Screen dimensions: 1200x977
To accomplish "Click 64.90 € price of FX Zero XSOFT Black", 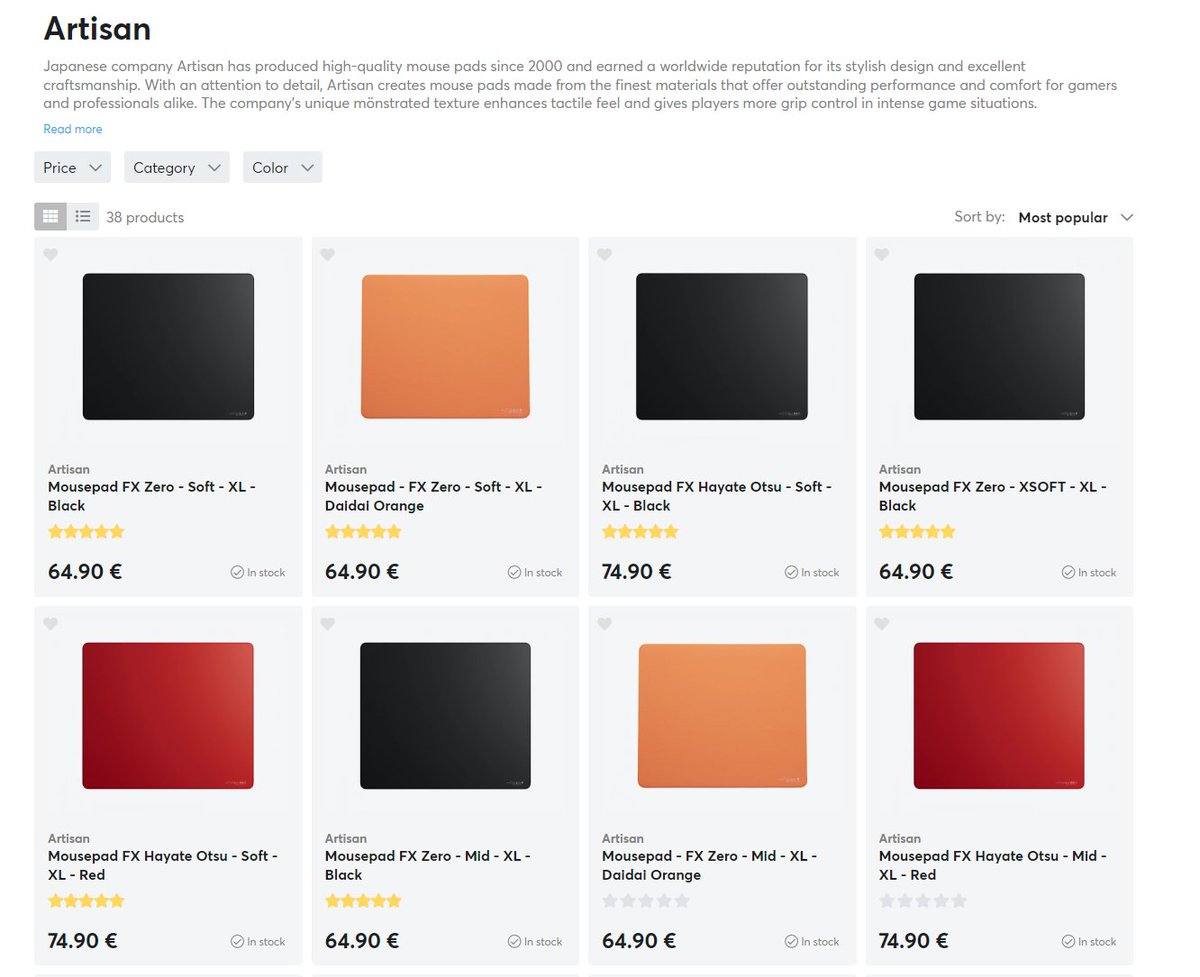I will click(916, 572).
